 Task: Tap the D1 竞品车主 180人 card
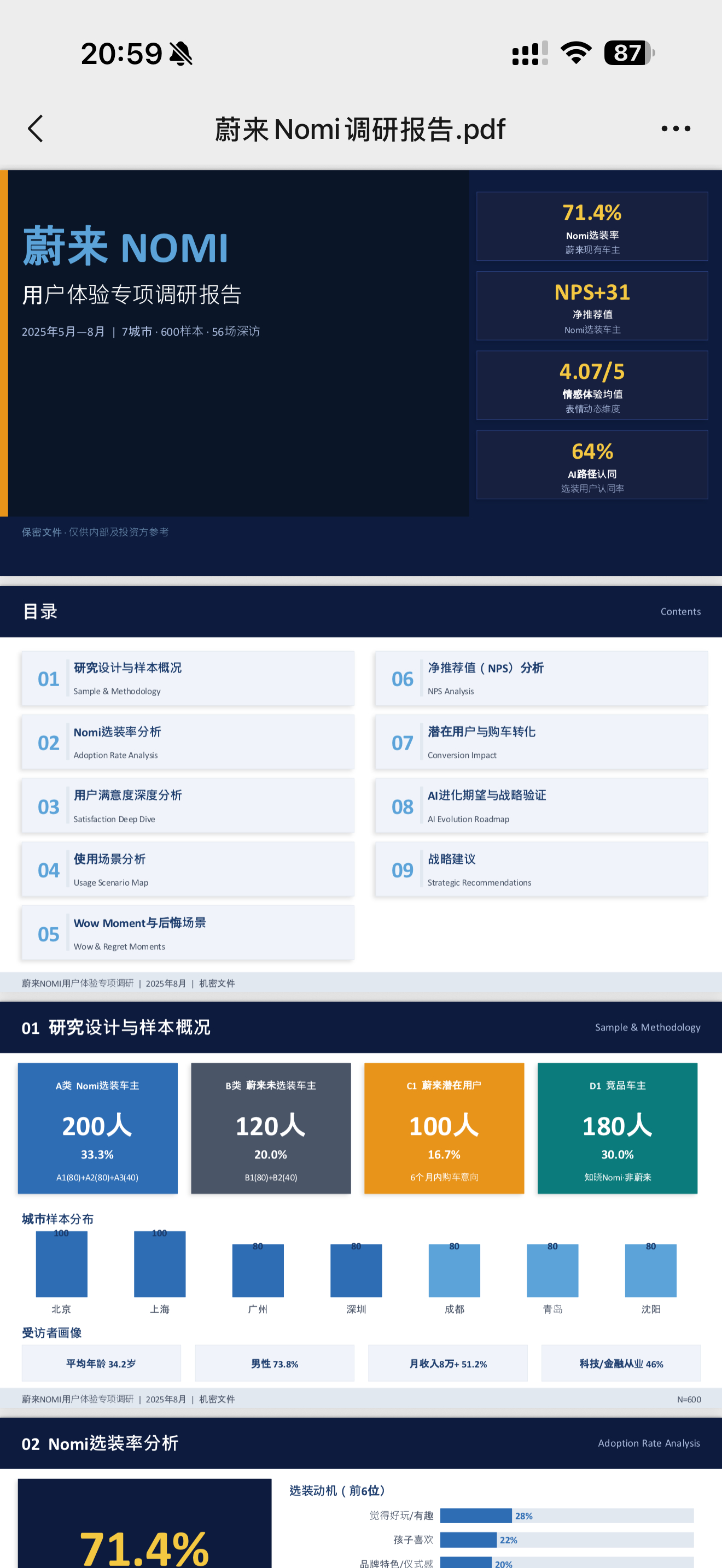618,1128
